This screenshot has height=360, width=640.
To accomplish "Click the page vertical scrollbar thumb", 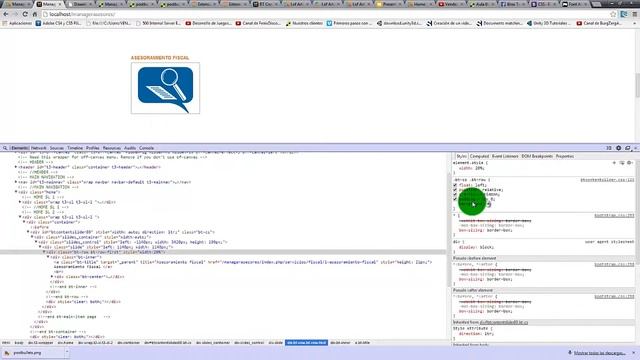I will 637,84.
